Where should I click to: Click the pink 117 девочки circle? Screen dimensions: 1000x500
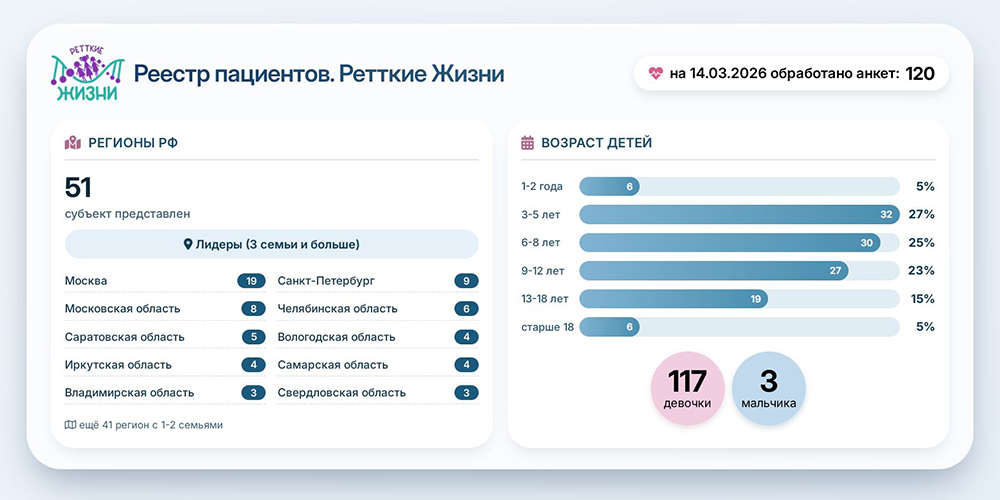point(687,388)
